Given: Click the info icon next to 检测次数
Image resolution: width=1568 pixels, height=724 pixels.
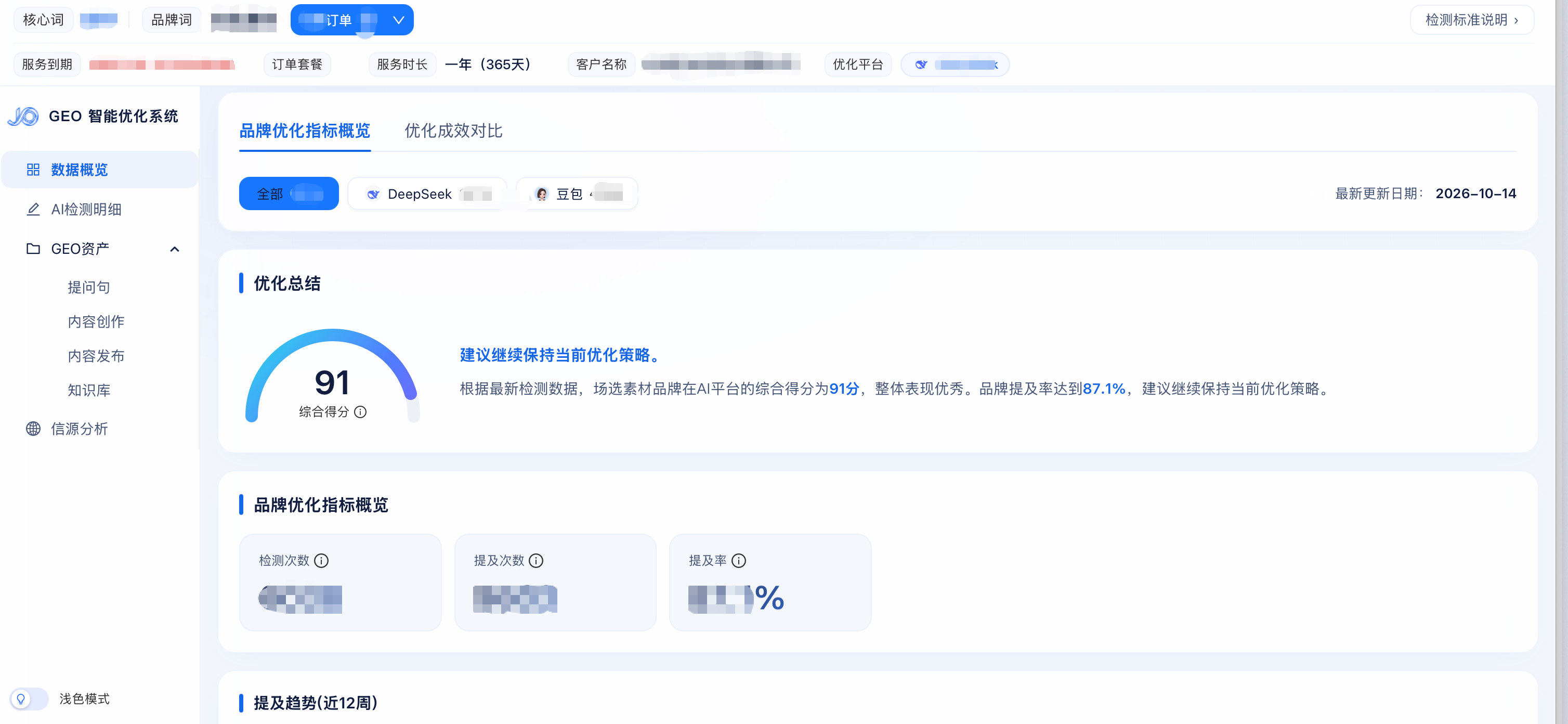Looking at the screenshot, I should 321,561.
